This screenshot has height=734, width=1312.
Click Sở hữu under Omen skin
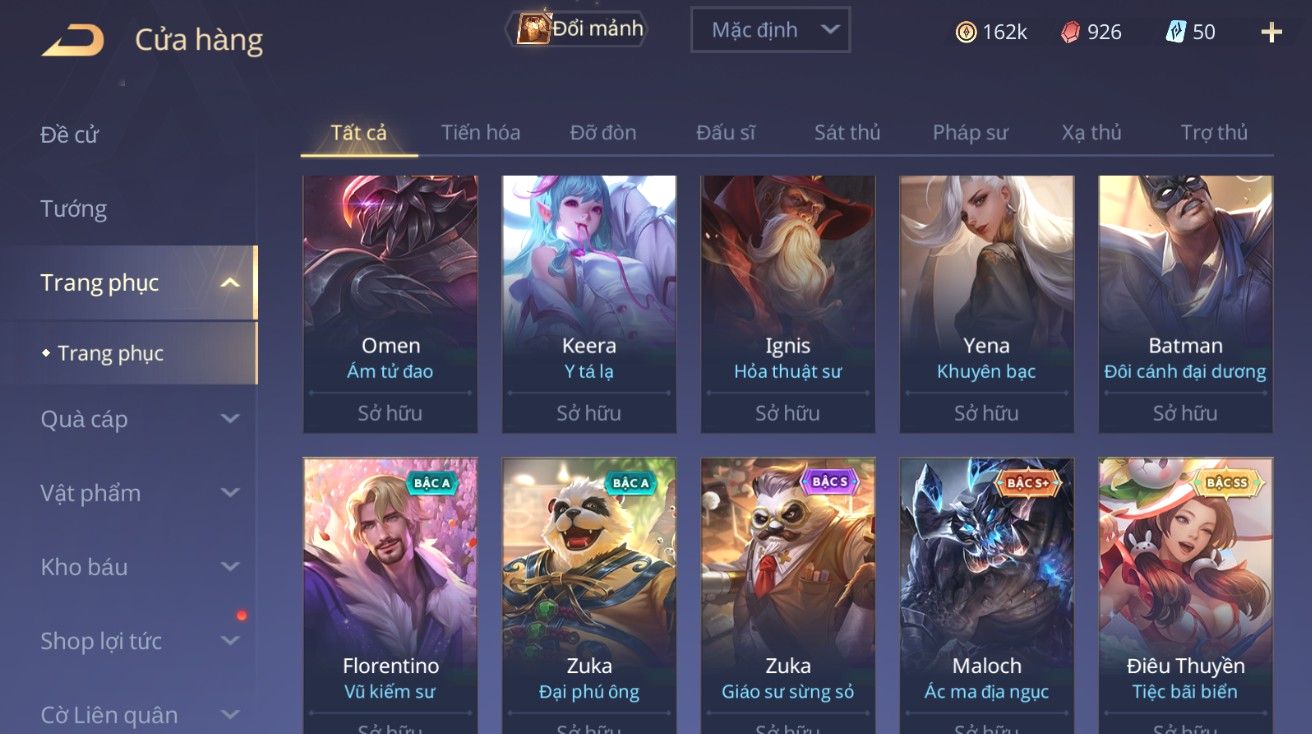(x=390, y=413)
